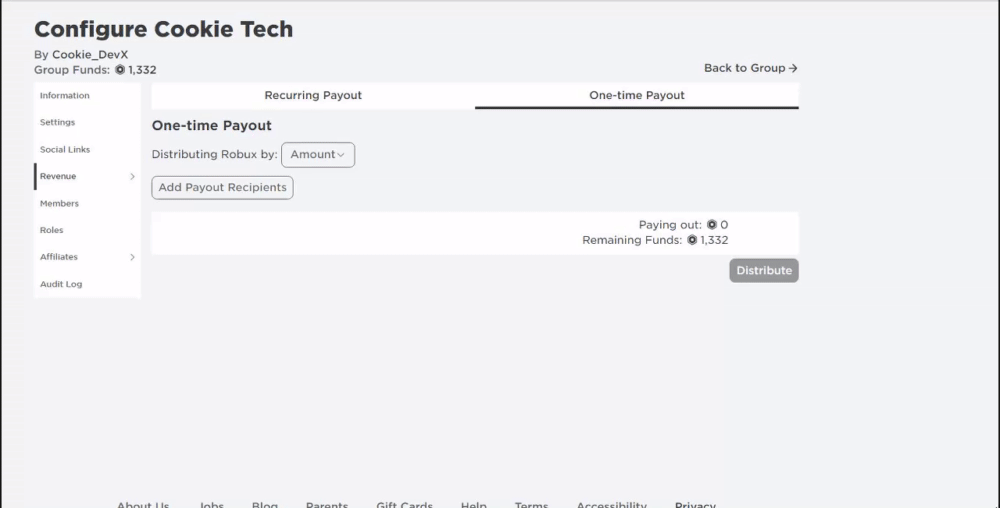Click the Robux icon beside Group Funds

[120, 69]
